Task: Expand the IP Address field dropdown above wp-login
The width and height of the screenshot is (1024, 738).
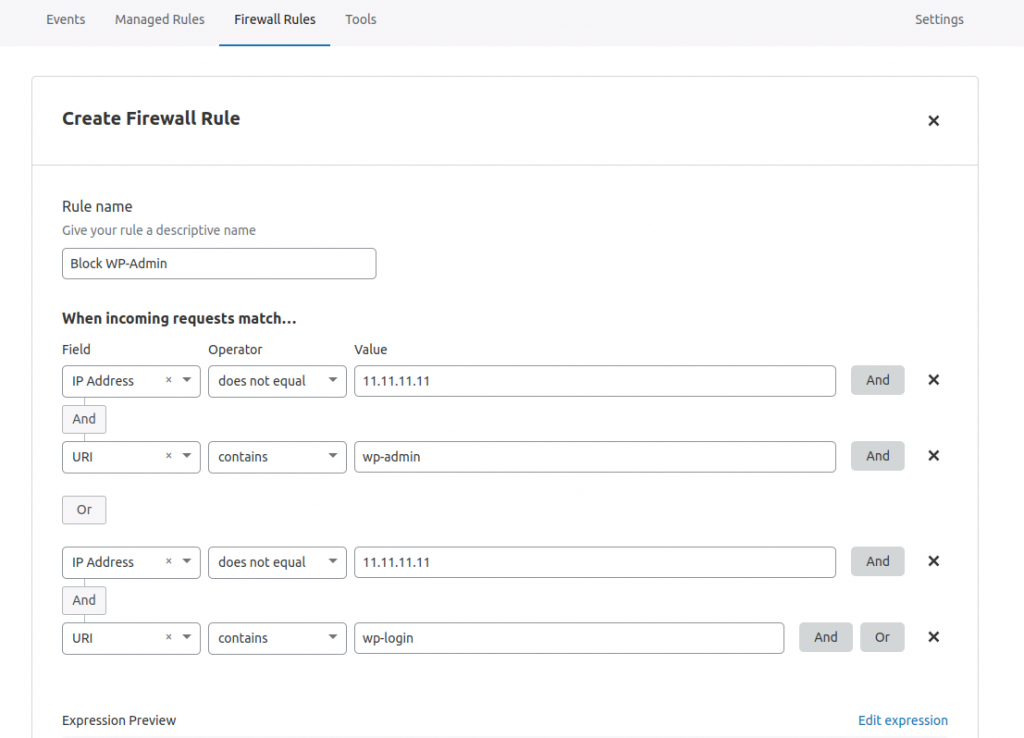Action: 187,561
